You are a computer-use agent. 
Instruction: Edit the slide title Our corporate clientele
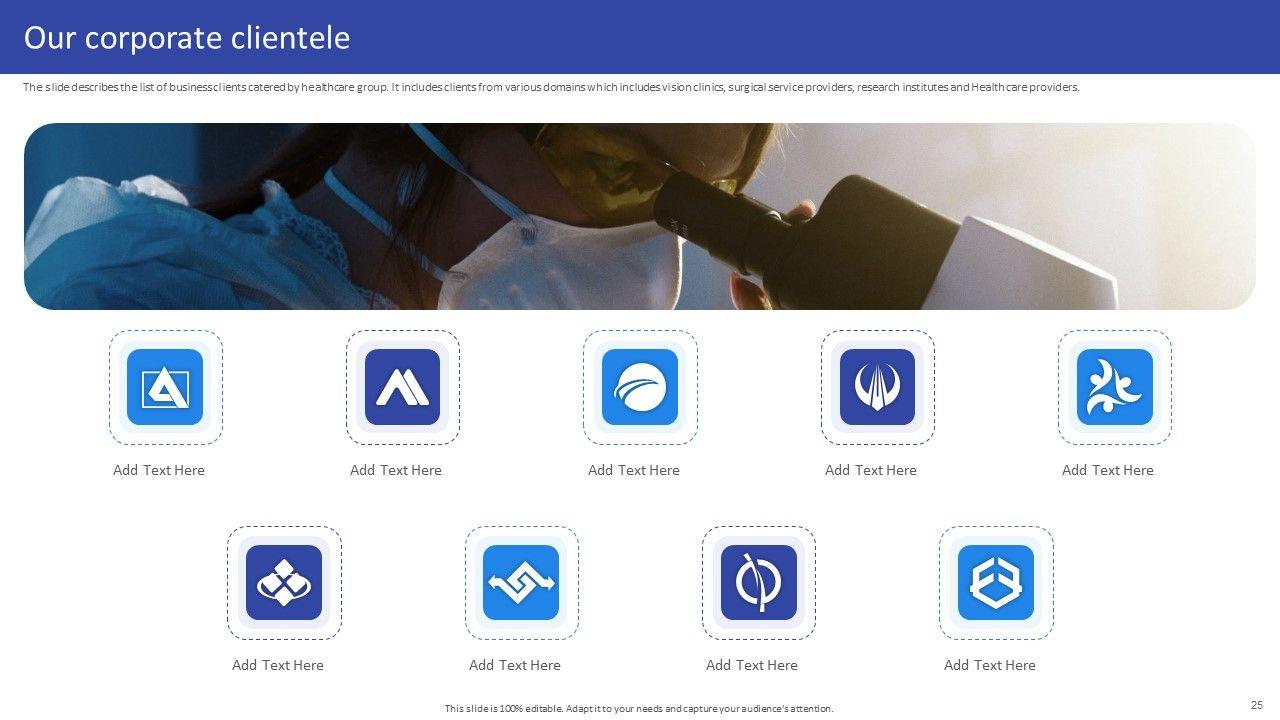tap(187, 37)
